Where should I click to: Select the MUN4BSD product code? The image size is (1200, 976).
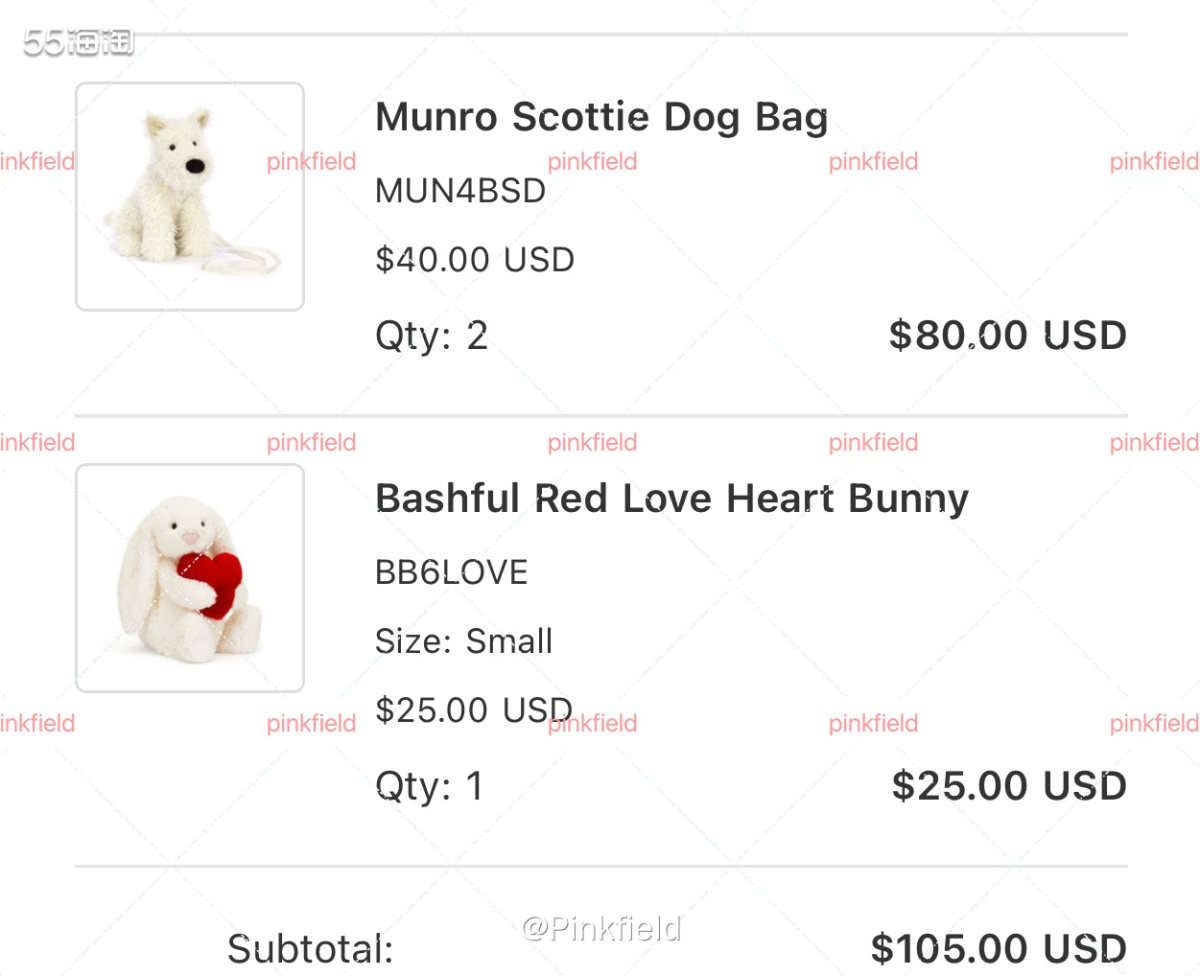[460, 190]
